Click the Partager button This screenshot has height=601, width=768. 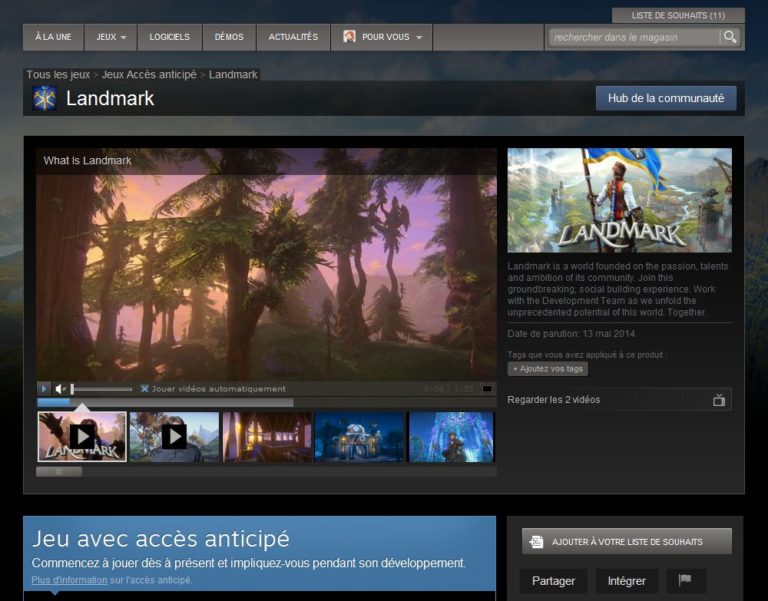(x=553, y=581)
